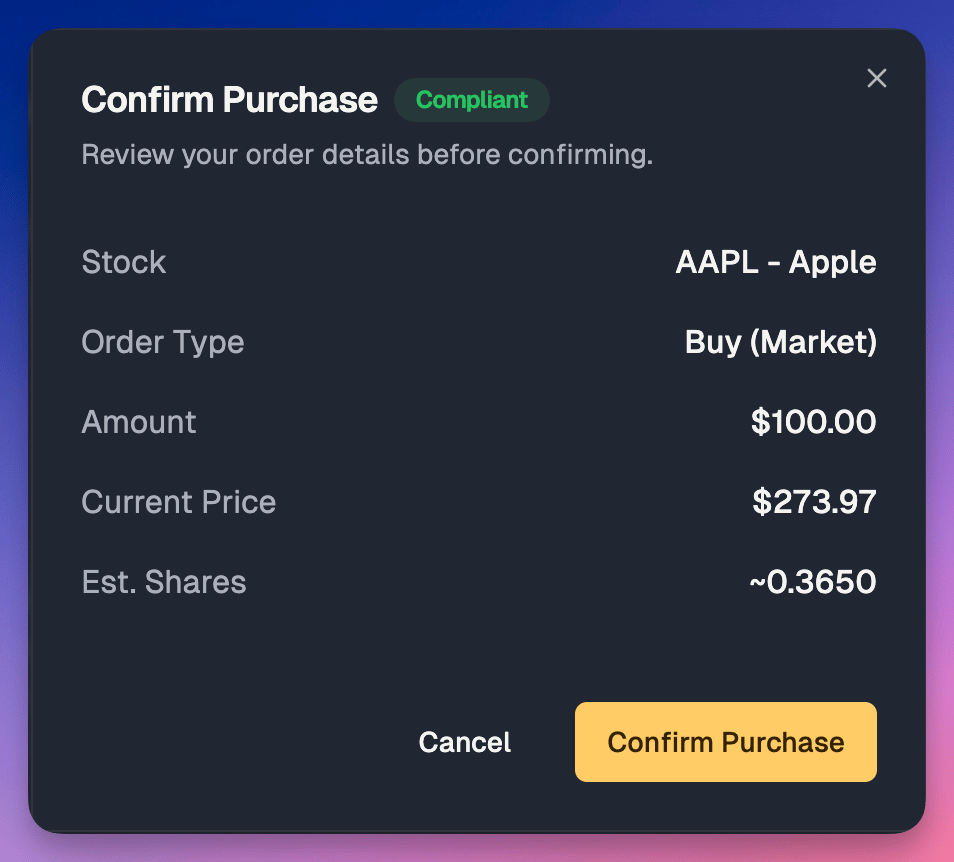Image resolution: width=954 pixels, height=862 pixels.
Task: Click the Buy (Market) order value
Action: click(x=781, y=342)
